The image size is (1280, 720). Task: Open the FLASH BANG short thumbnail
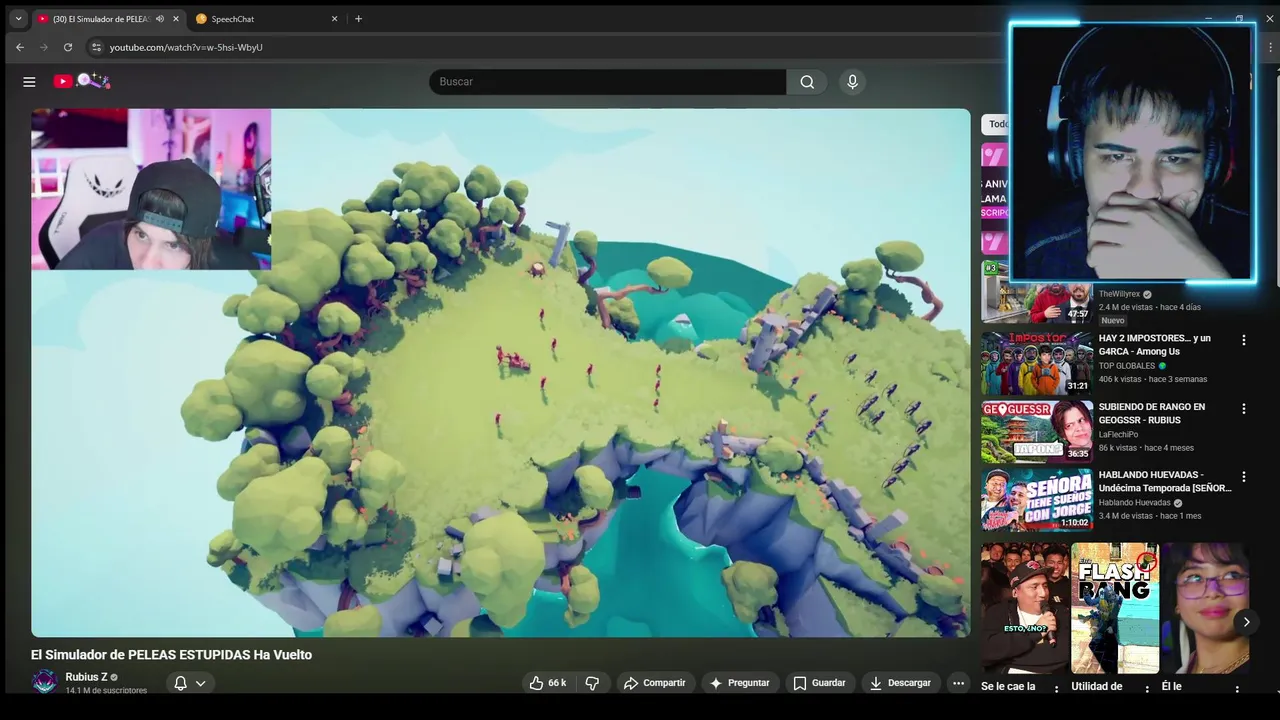click(x=1115, y=608)
